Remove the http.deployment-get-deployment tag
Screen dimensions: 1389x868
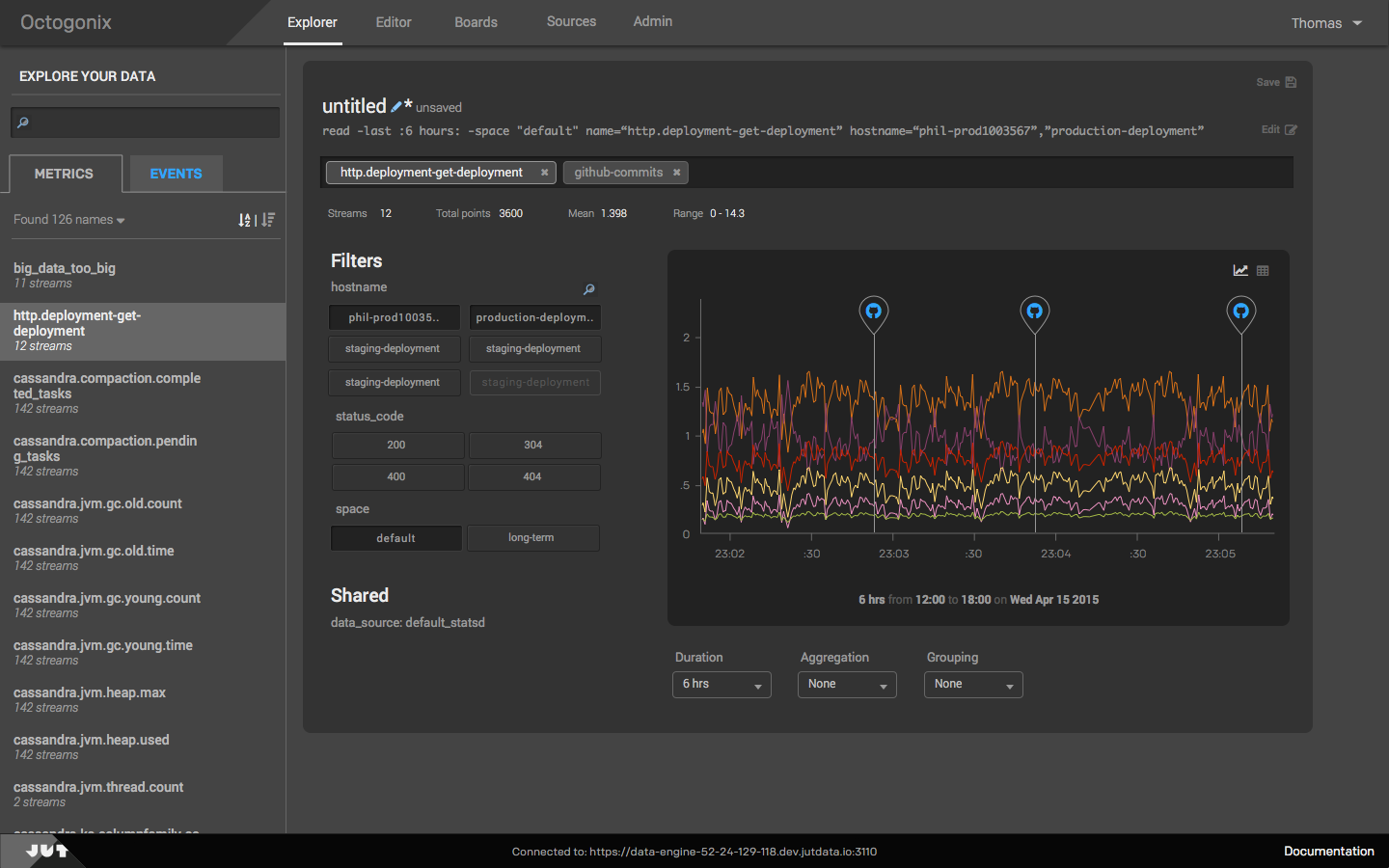[544, 173]
